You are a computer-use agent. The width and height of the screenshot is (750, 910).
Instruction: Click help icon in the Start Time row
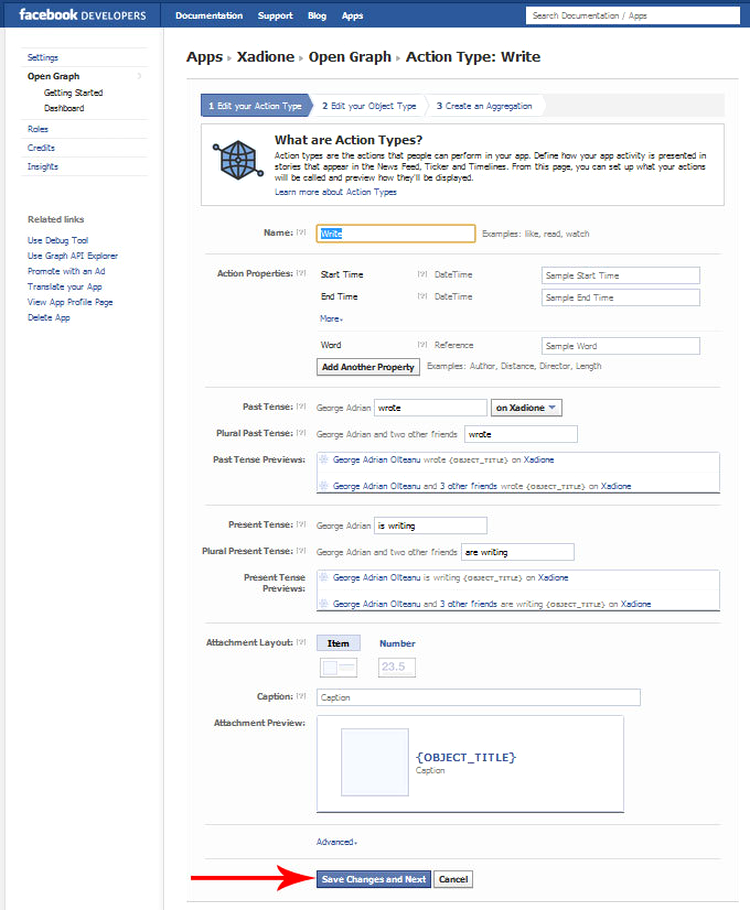422,275
